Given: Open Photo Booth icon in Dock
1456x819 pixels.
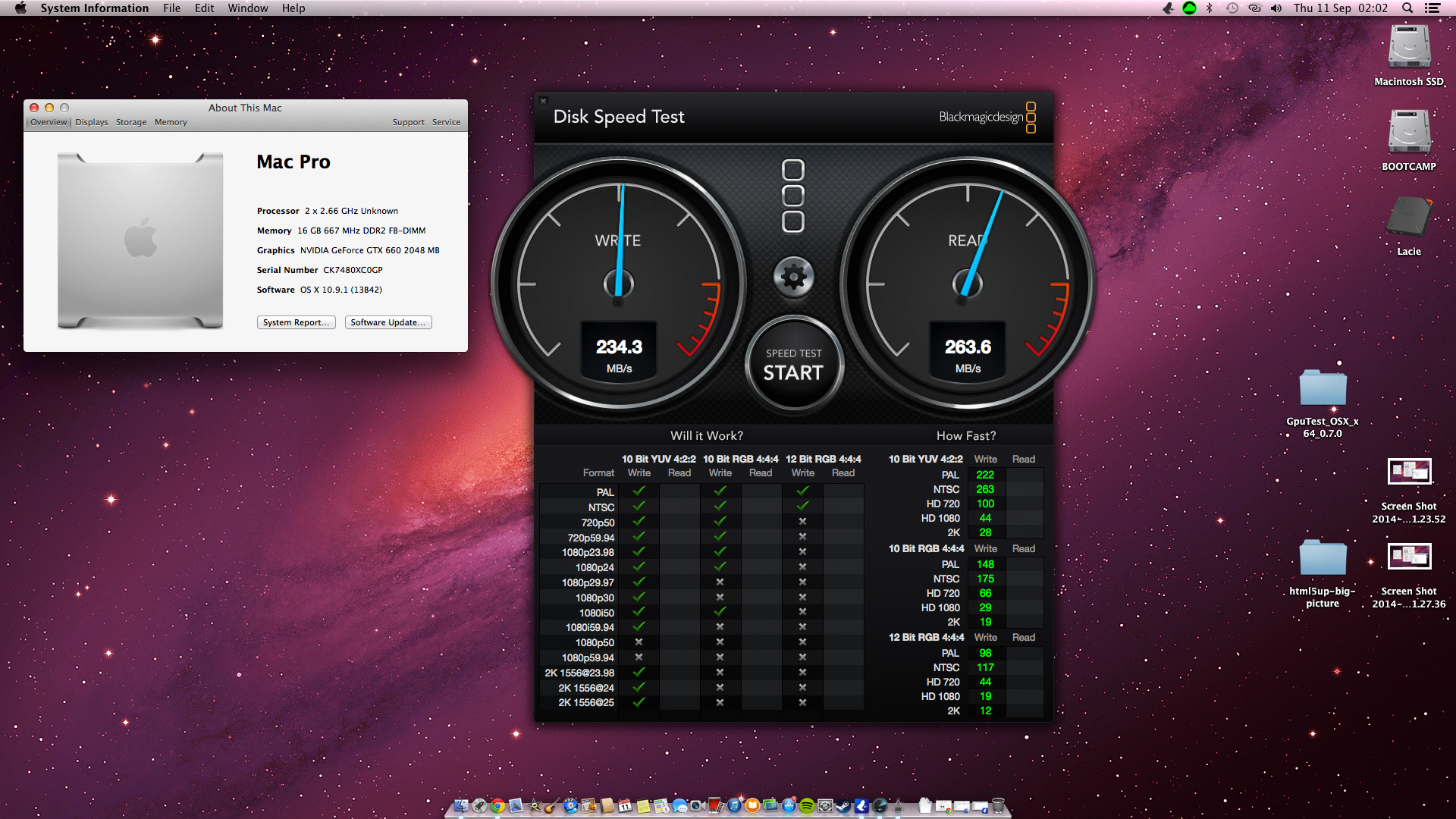Looking at the screenshot, I should 716,805.
